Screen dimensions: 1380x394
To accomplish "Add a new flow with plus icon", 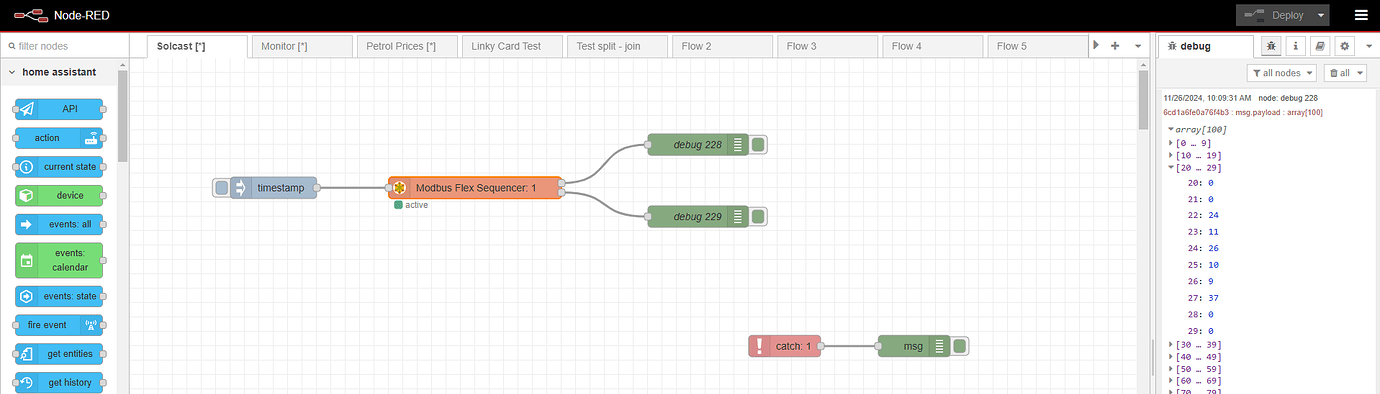I will pos(1115,46).
